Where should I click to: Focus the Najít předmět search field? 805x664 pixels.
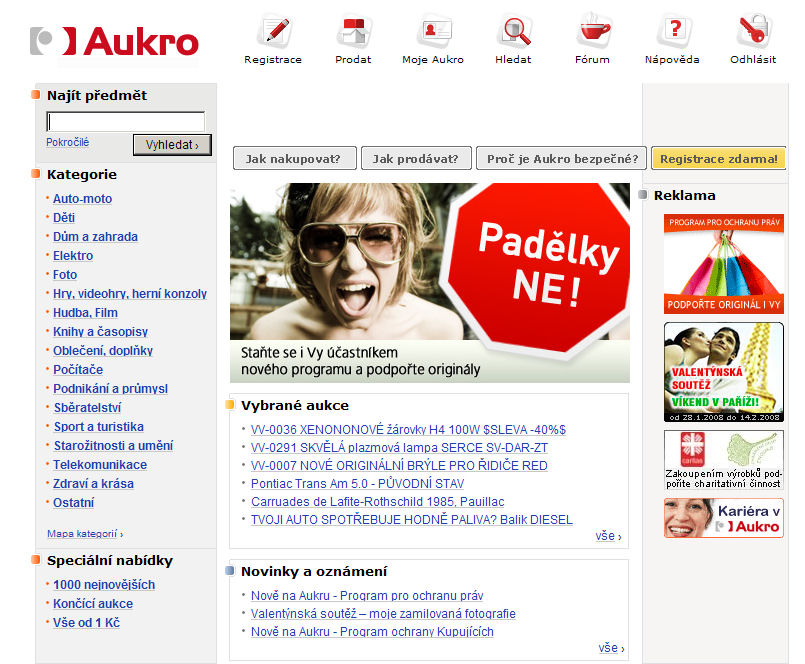126,122
